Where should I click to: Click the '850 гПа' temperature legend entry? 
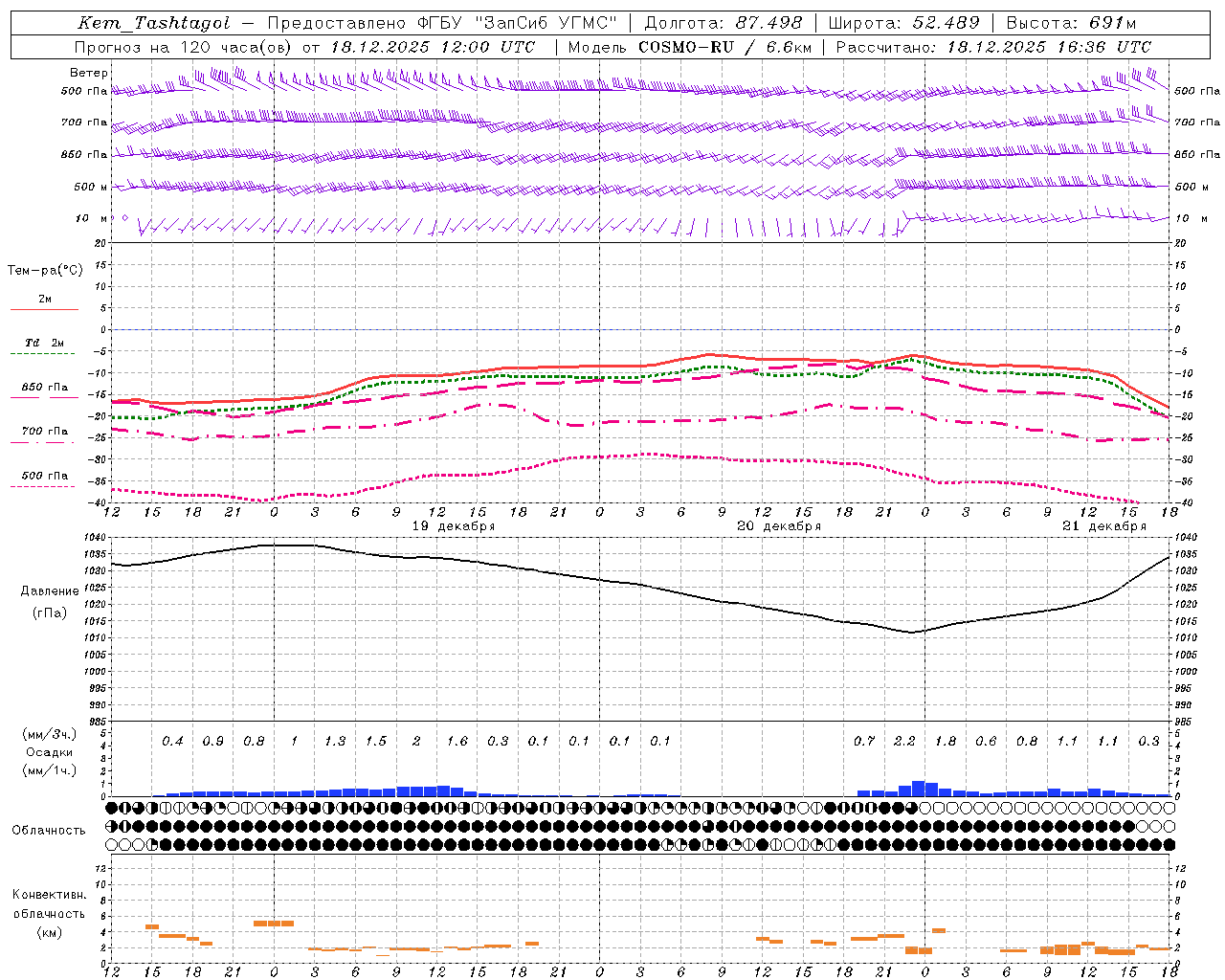(45, 388)
